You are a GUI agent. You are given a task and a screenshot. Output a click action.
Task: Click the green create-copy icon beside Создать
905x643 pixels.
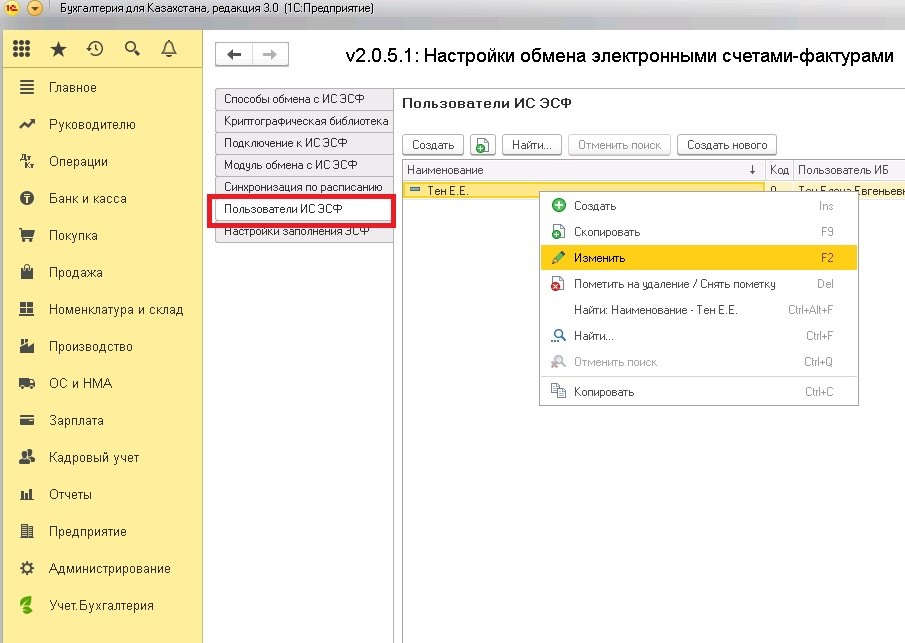(482, 144)
